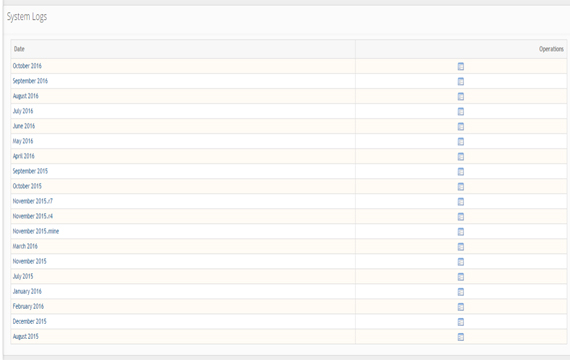Open the May 2016 log icon

[x=461, y=141]
